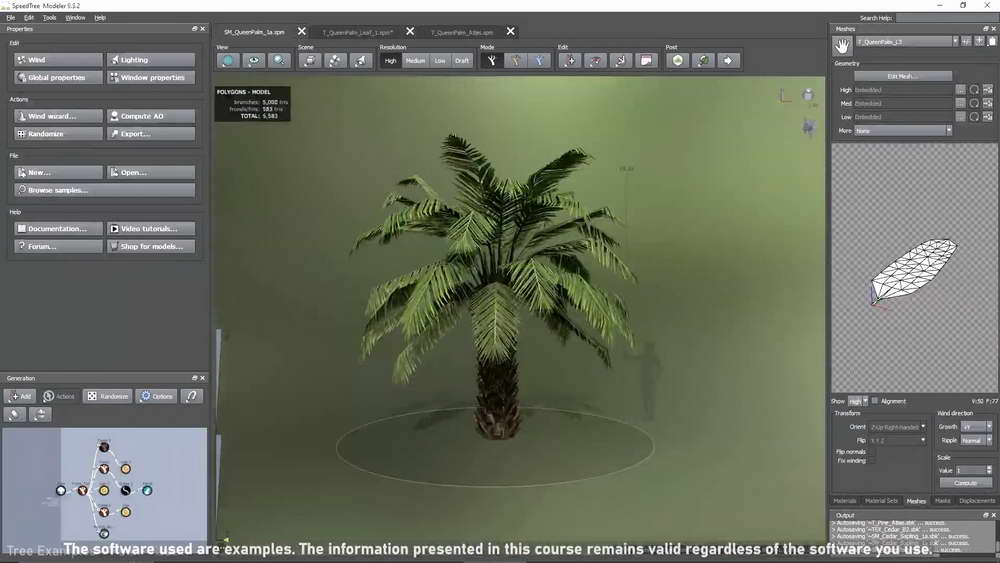The width and height of the screenshot is (1000, 563).
Task: Click the Wind wizard button
Action: 58,116
